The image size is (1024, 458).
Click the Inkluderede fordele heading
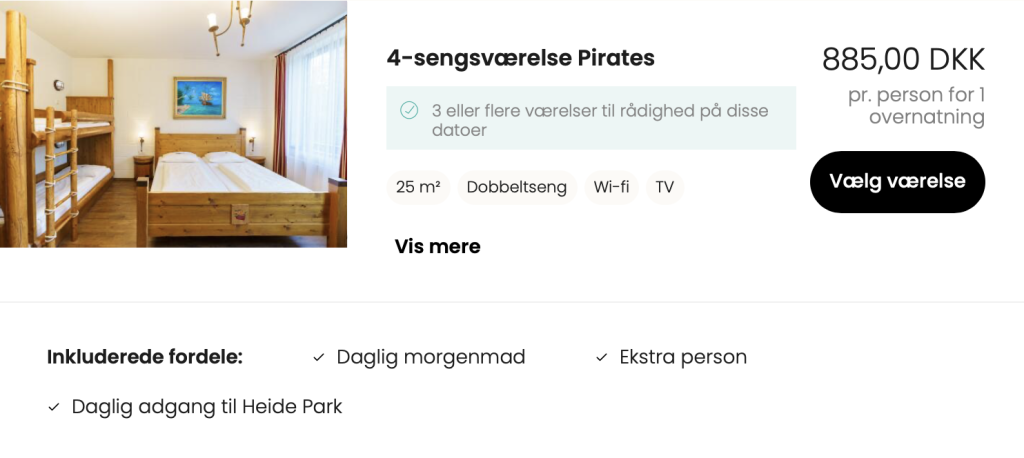coord(145,357)
